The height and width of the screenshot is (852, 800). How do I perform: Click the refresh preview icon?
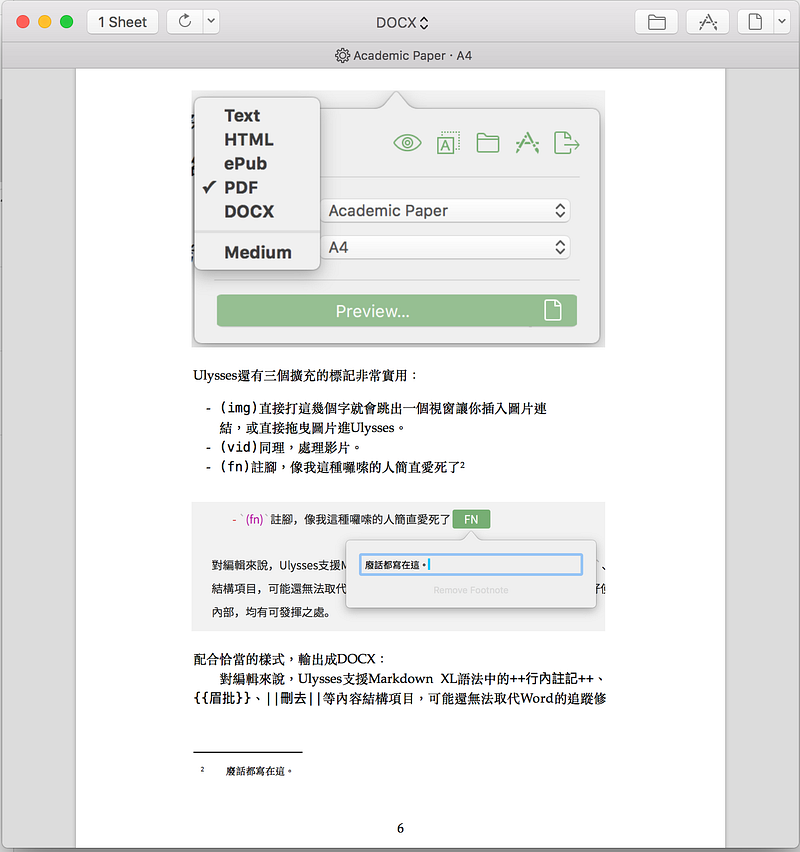(x=185, y=22)
